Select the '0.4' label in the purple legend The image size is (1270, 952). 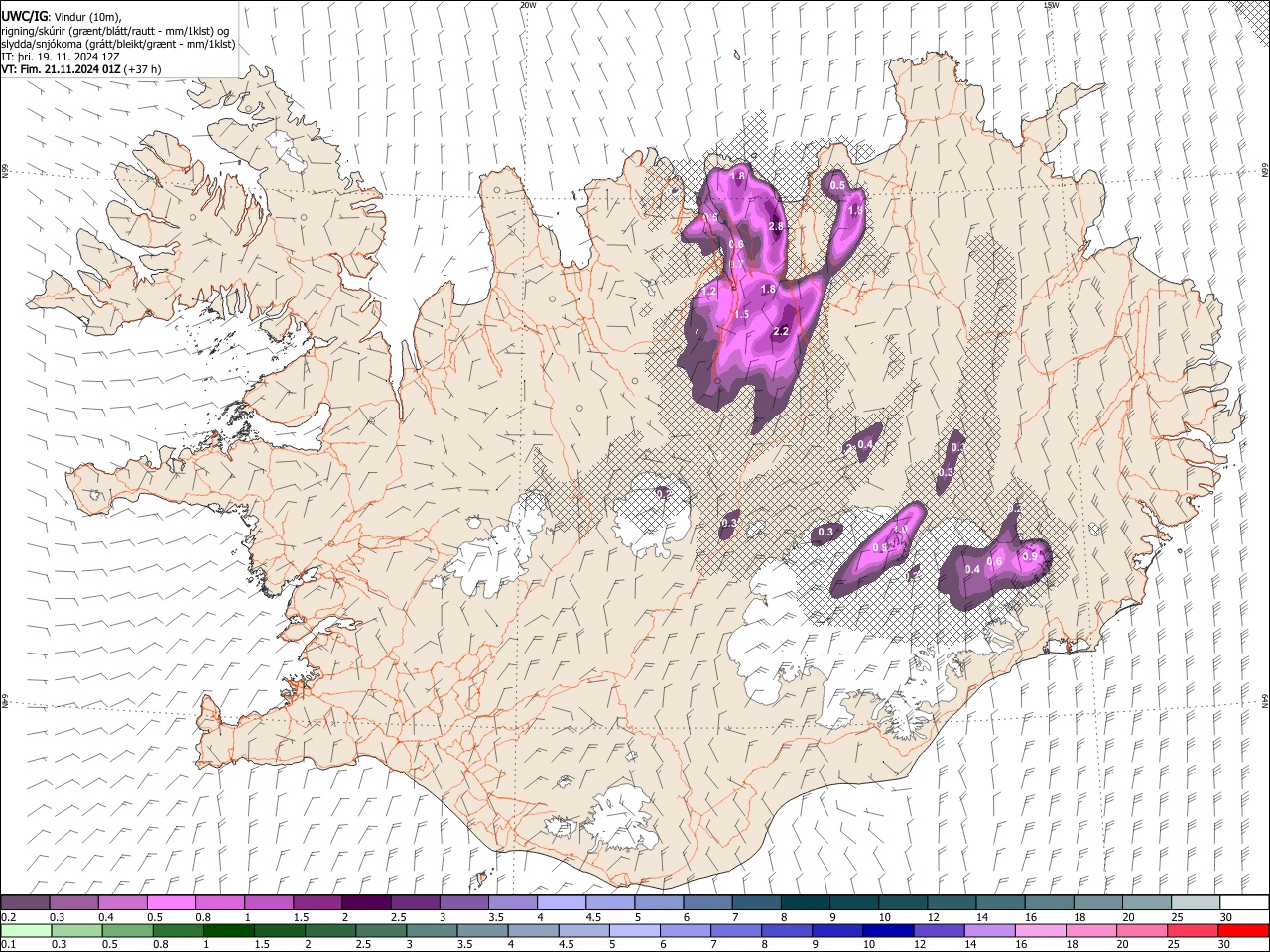[106, 917]
